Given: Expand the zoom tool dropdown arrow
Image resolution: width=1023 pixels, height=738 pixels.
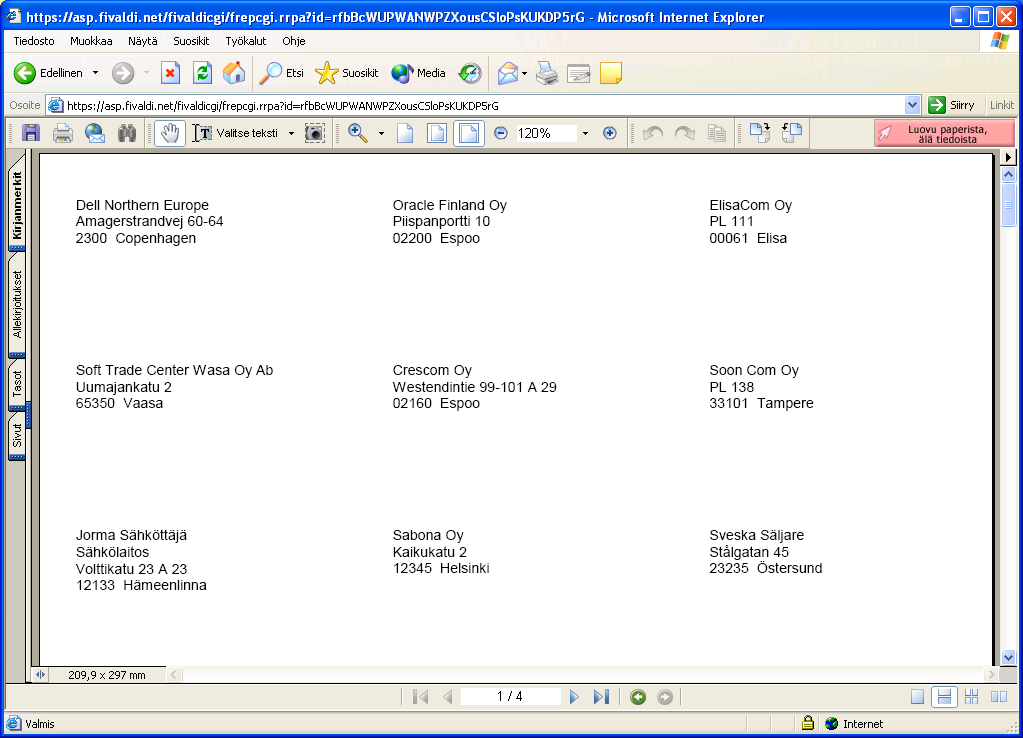Looking at the screenshot, I should [x=382, y=133].
